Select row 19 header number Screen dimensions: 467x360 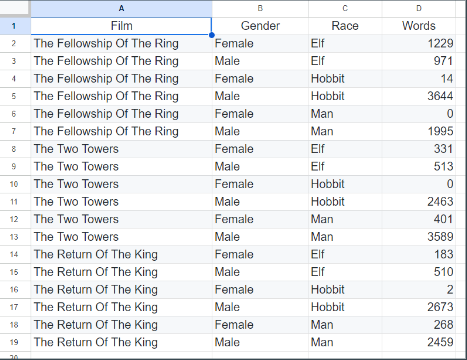point(14,342)
